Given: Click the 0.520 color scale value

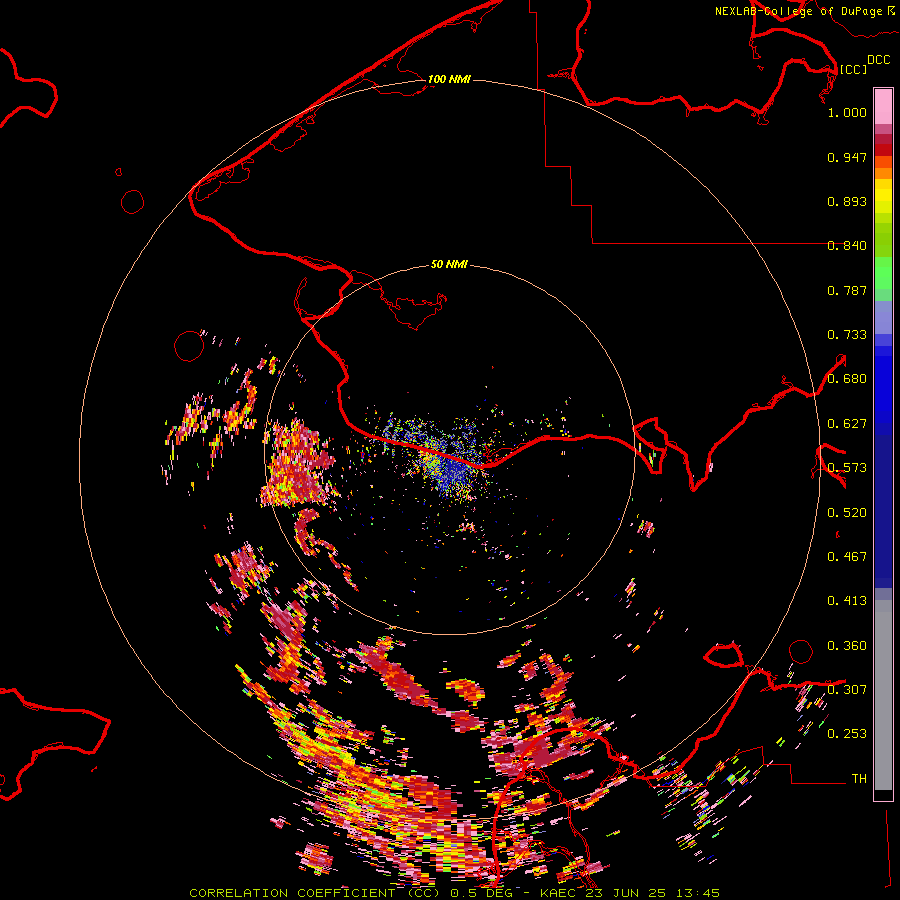Looking at the screenshot, I should click(847, 513).
